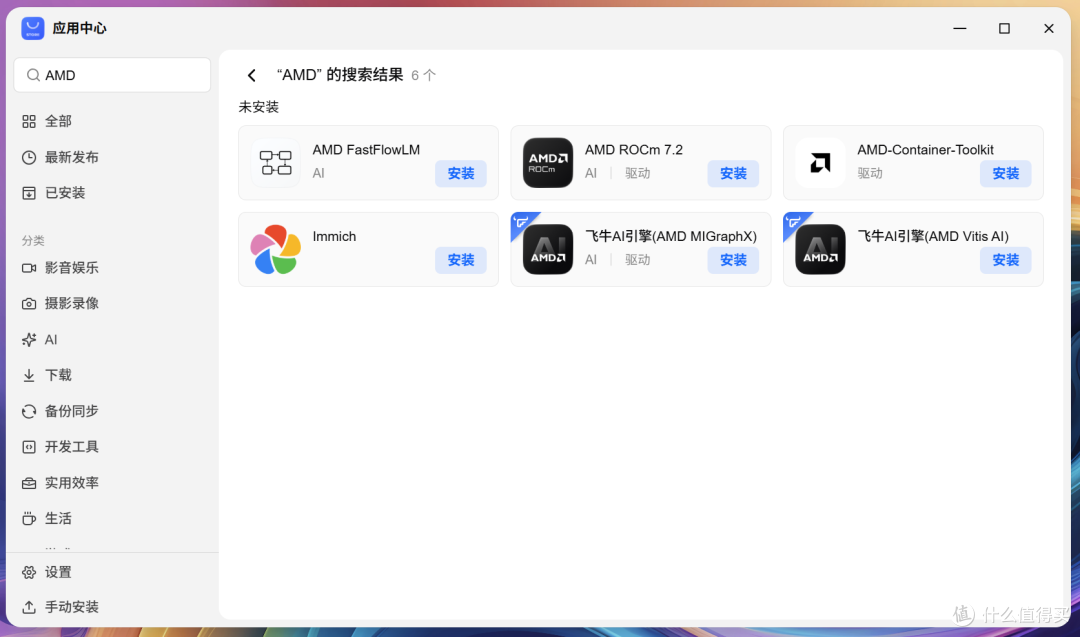Install Immich
Viewport: 1080px width, 637px height.
tap(461, 260)
